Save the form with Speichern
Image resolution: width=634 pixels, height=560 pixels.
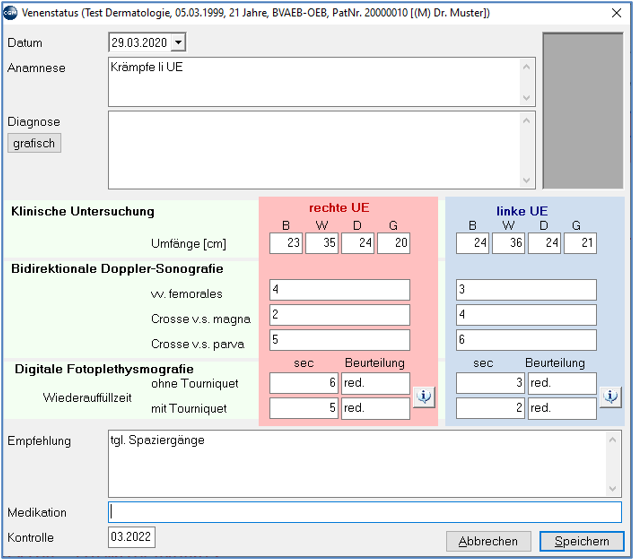click(x=581, y=541)
